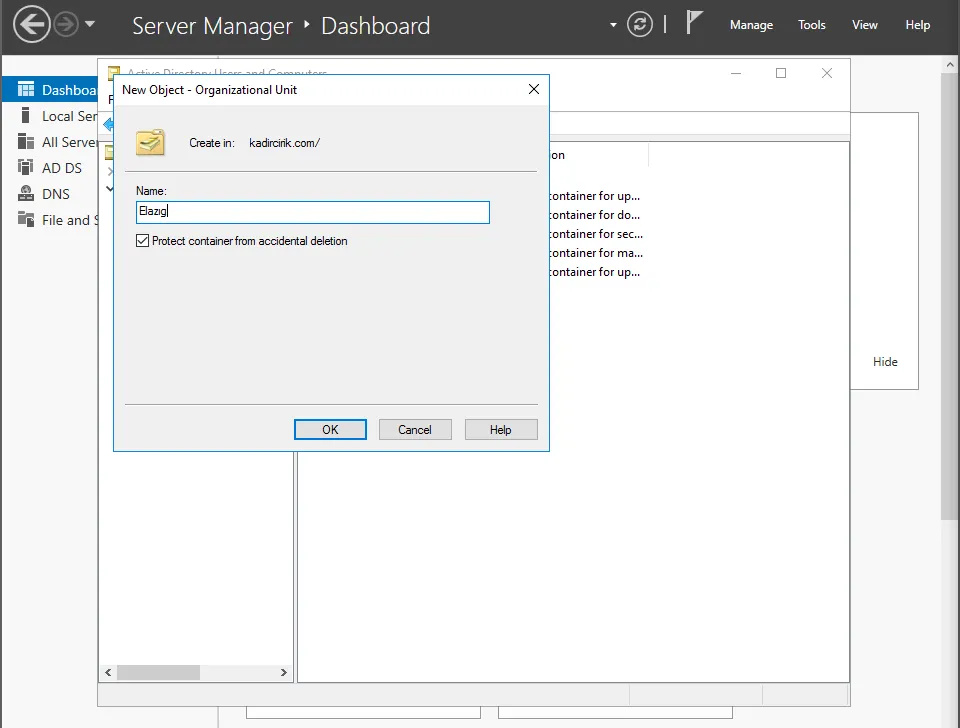Viewport: 960px width, 728px height.
Task: Close the New Object dialog
Action: 534,89
